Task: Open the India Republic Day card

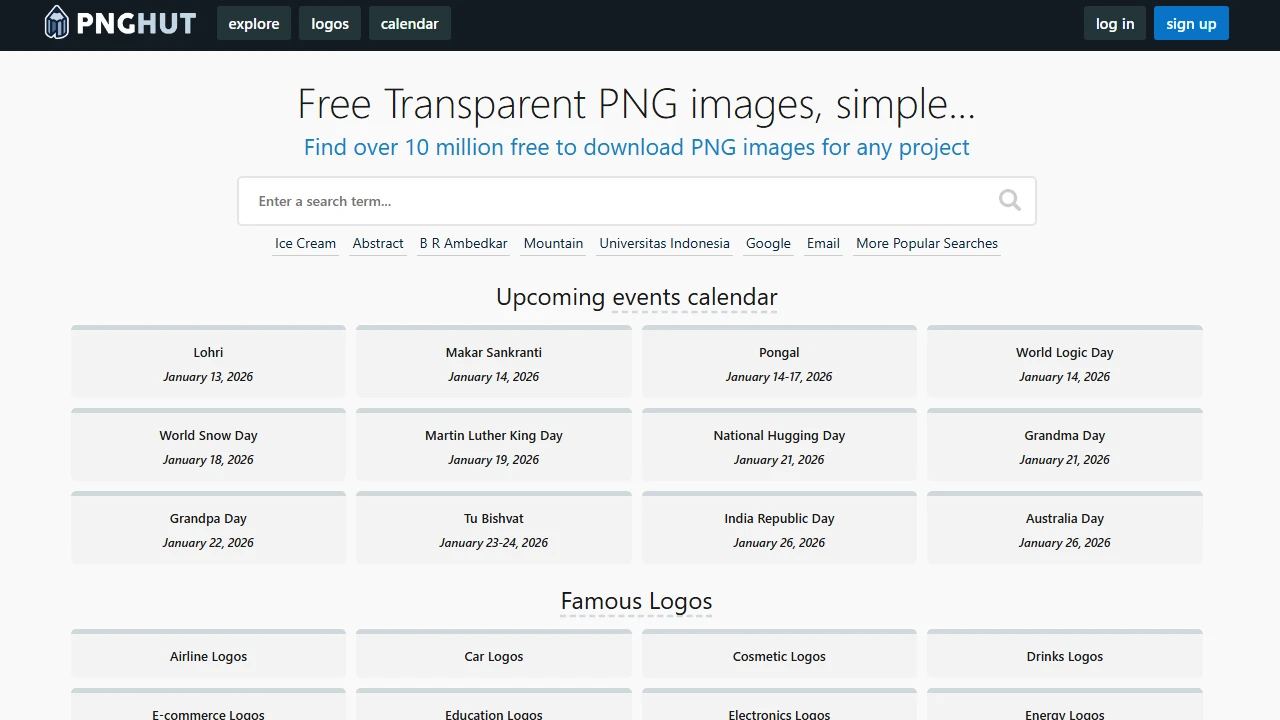Action: coord(779,529)
